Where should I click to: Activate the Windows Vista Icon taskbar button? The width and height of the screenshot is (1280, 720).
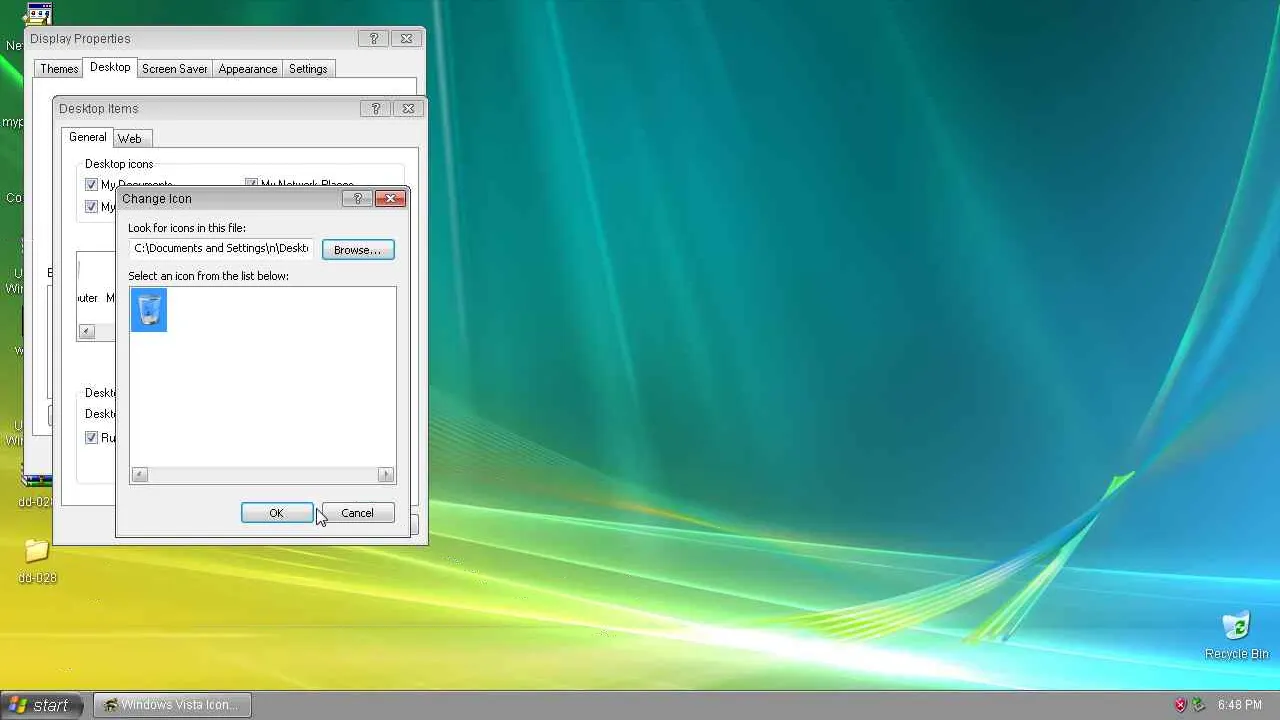(x=172, y=705)
